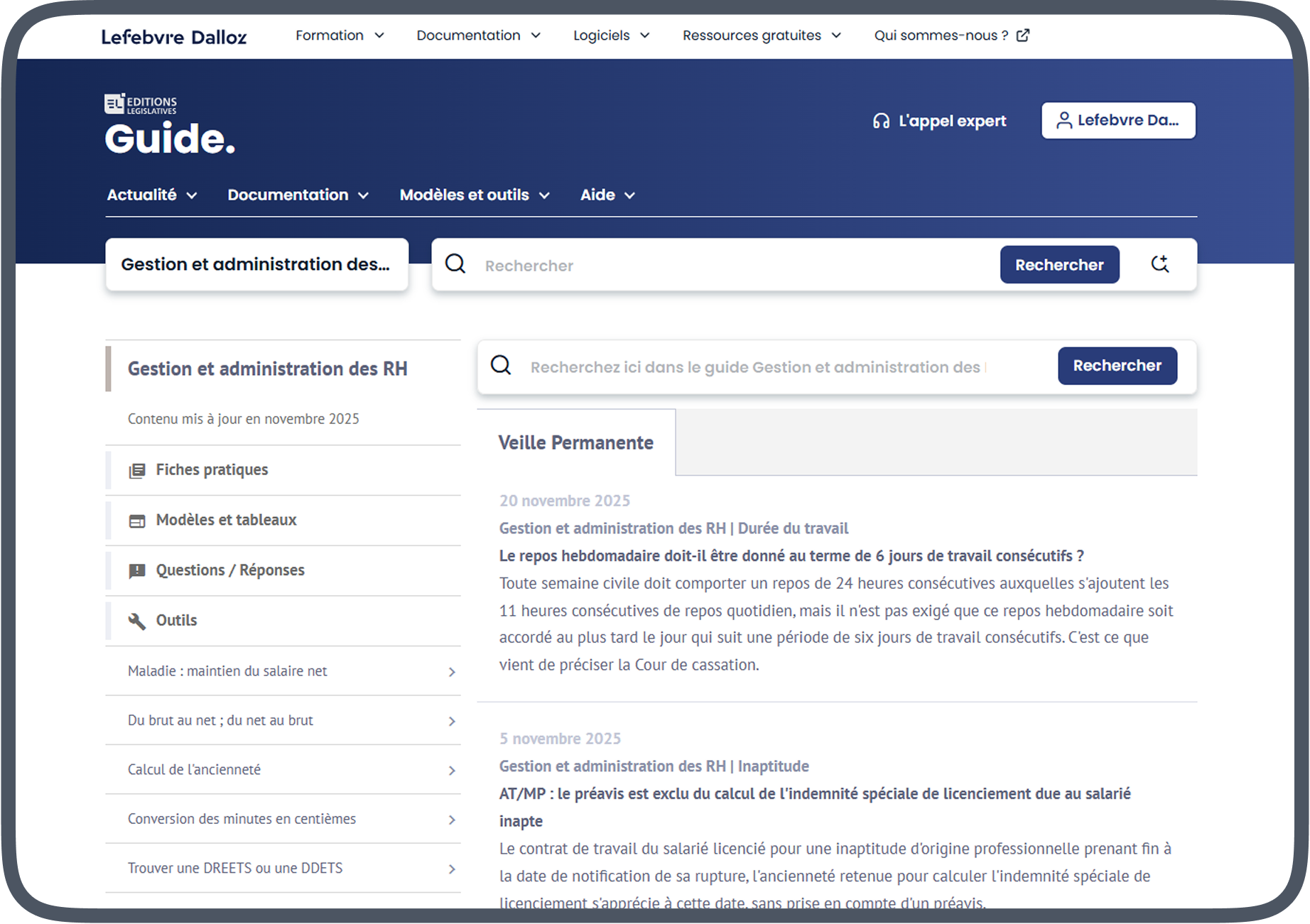The width and height of the screenshot is (1310, 924).
Task: Click the magnifier icon in the top search bar
Action: tap(455, 264)
